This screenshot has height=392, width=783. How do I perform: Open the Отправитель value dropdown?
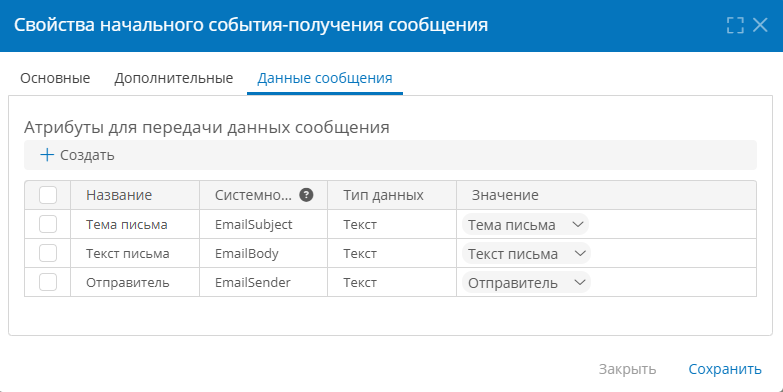point(526,283)
